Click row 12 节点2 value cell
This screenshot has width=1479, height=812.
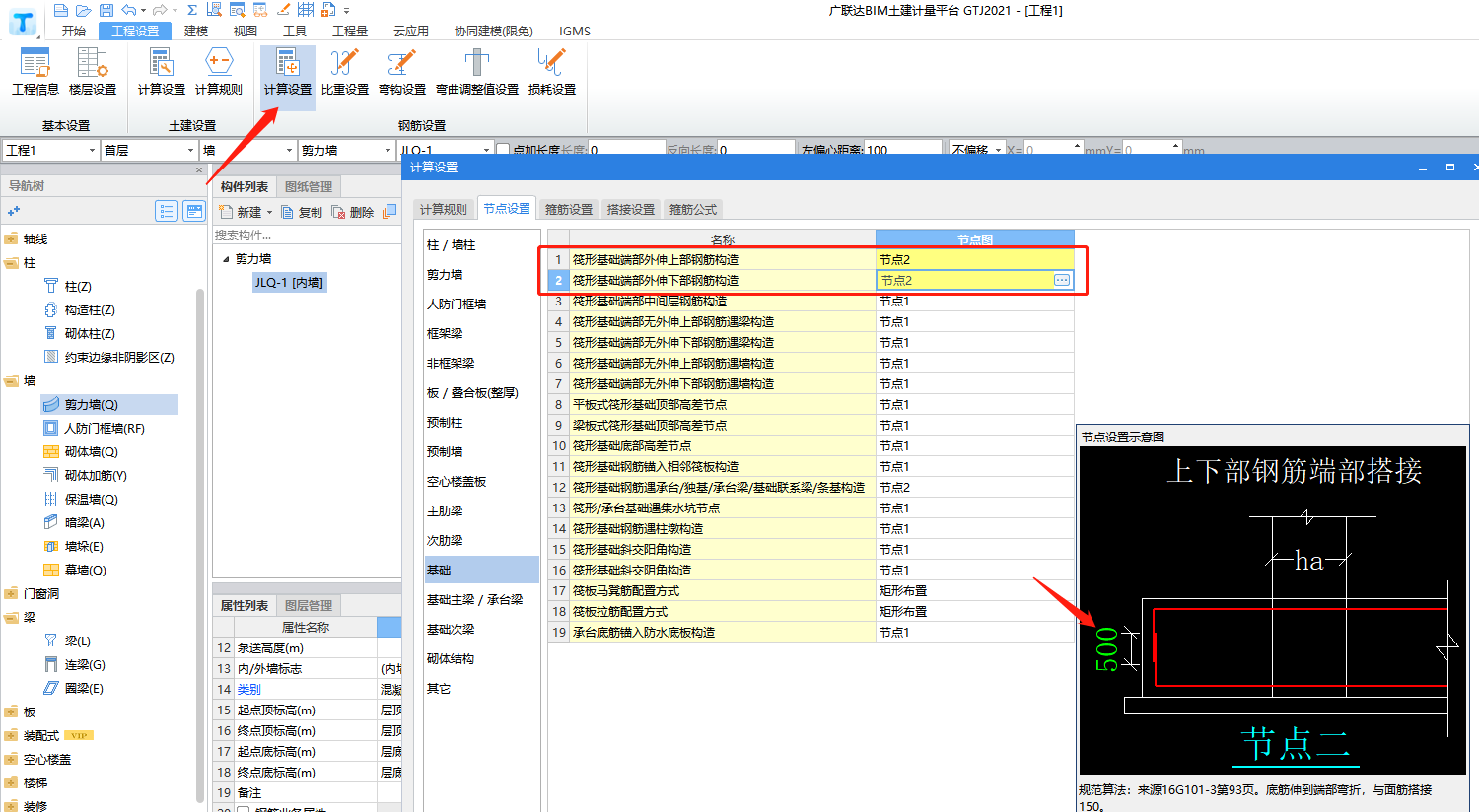coord(974,488)
